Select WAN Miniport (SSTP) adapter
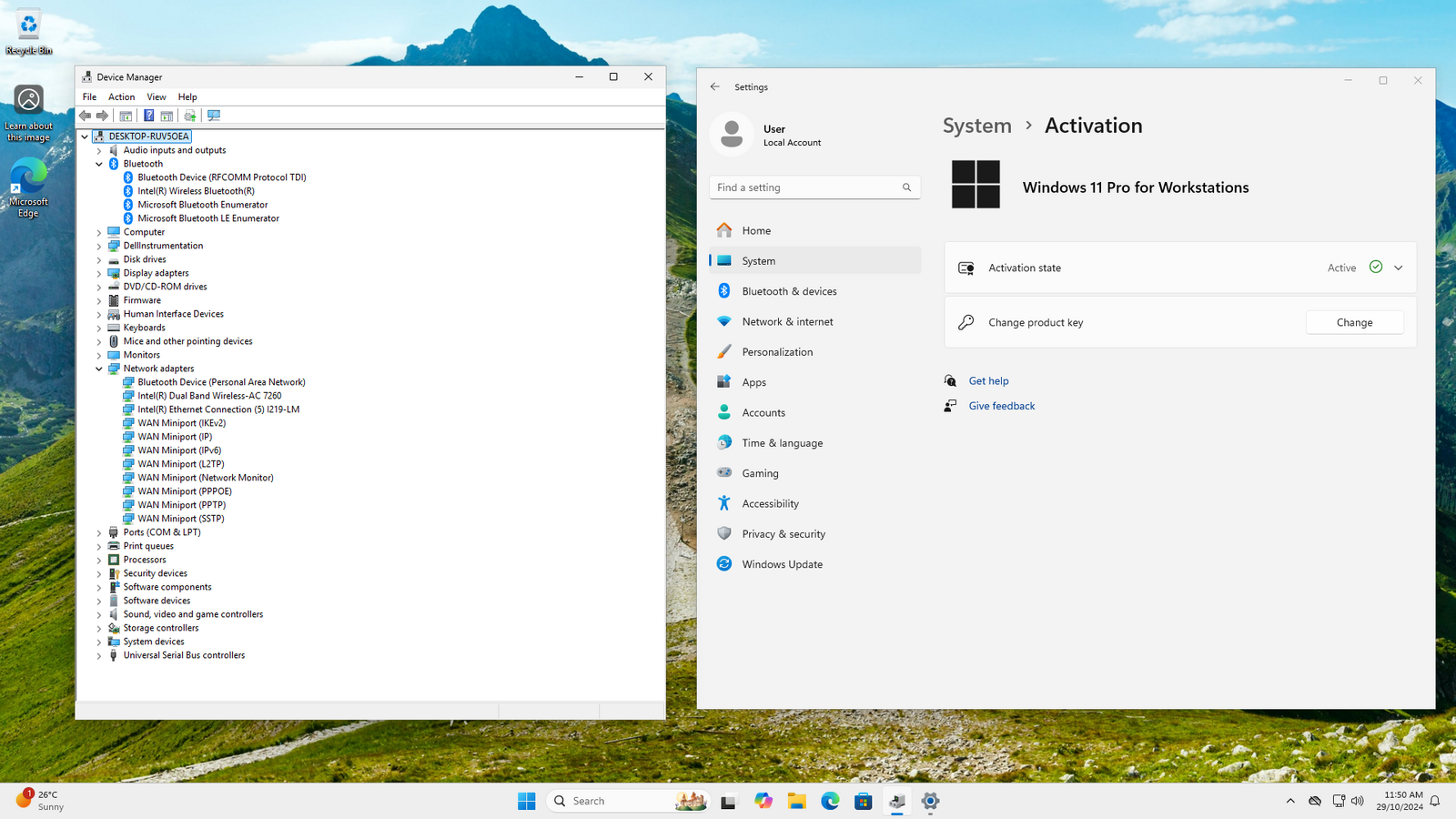The width and height of the screenshot is (1456, 819). coord(181,519)
